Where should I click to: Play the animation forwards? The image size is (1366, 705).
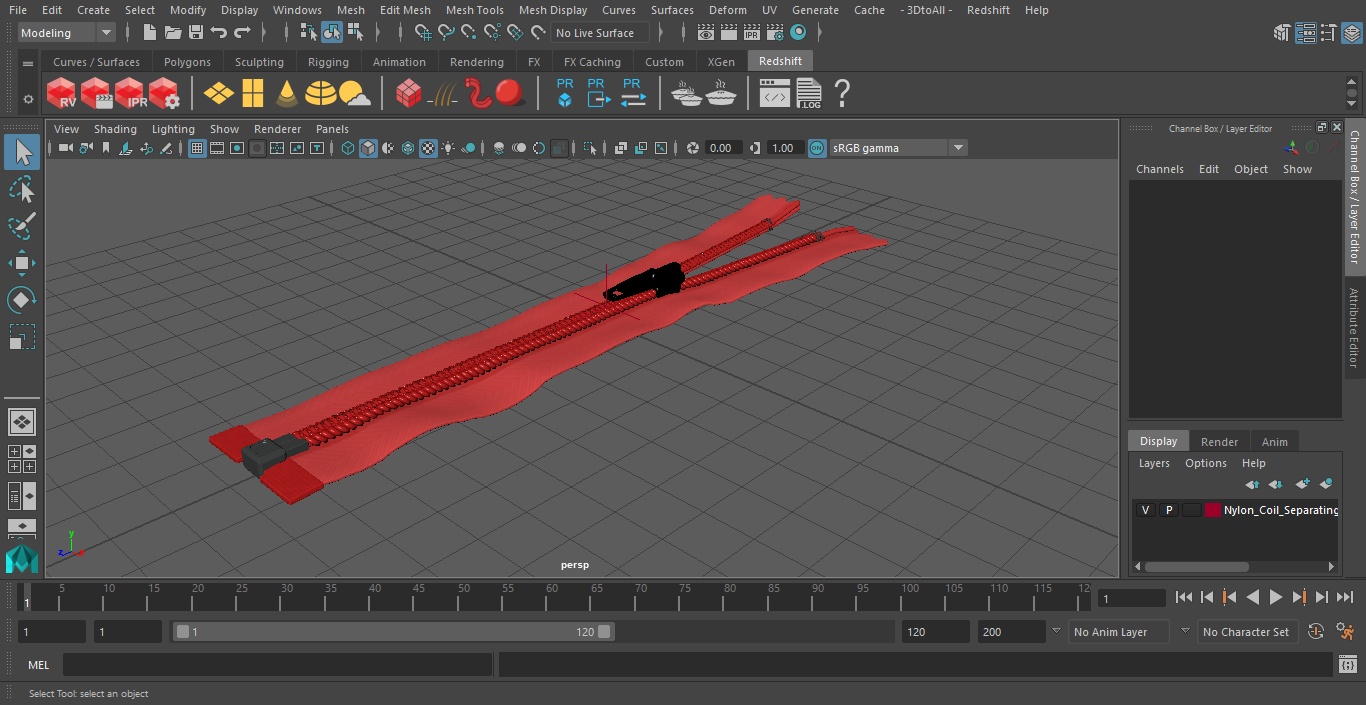[1276, 597]
